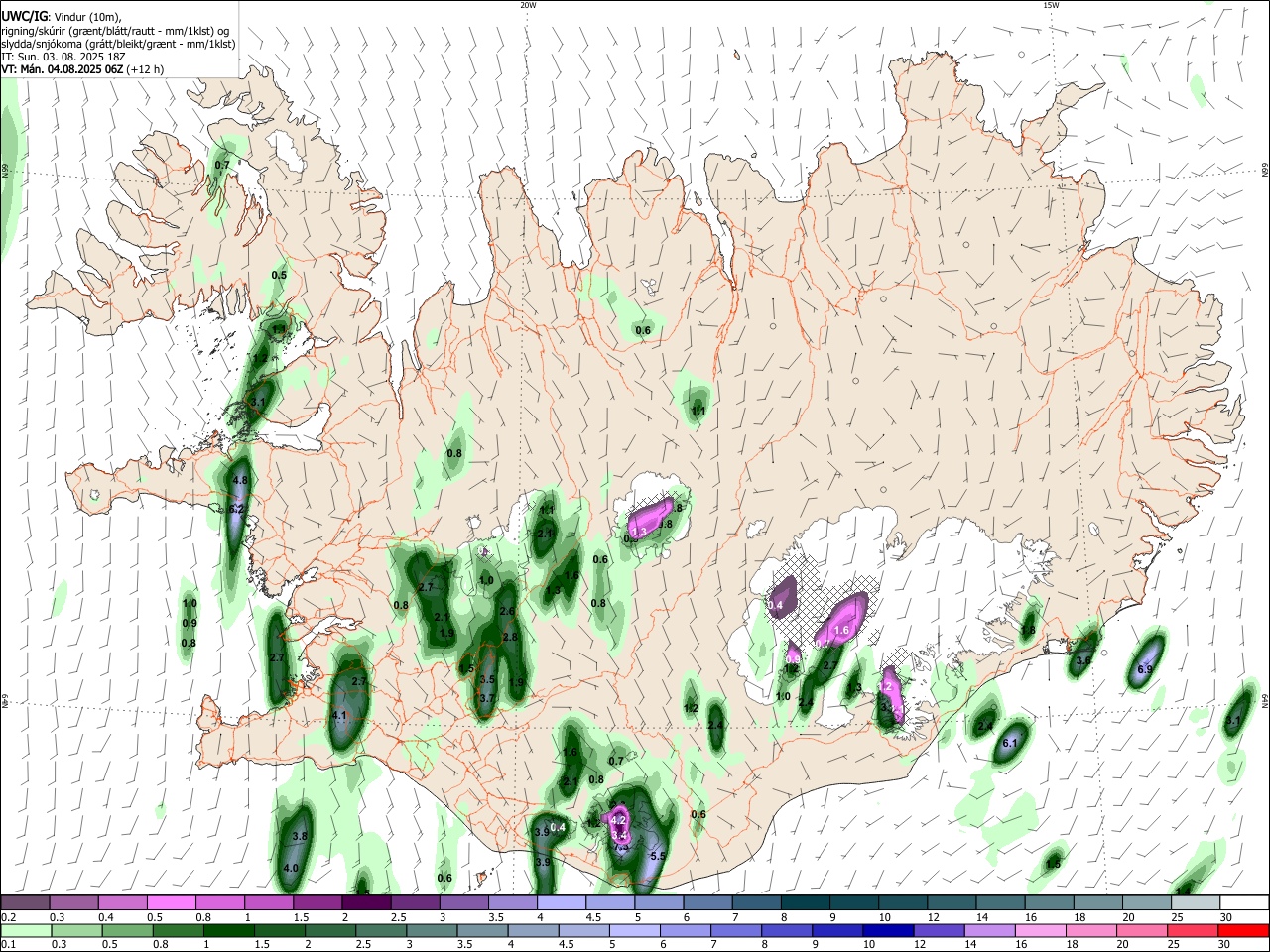
Task: Click the 0.5 value in the Westfjords region
Action: [x=279, y=276]
